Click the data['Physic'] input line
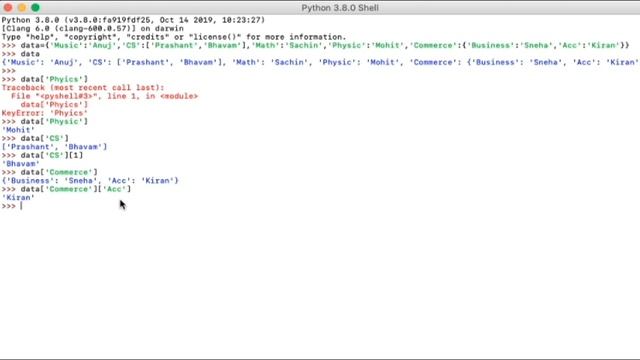This screenshot has height=360, width=640. coord(45,122)
